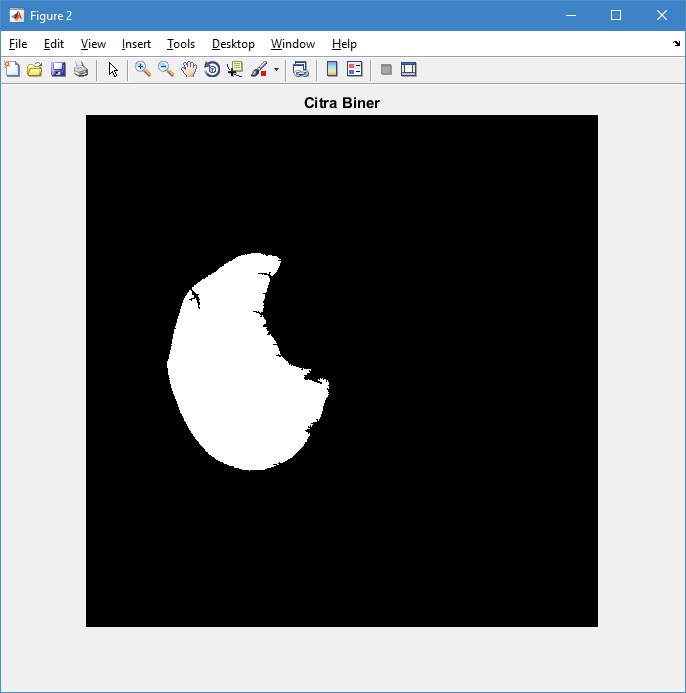Viewport: 686px width, 693px height.
Task: Activate the Pan hand tool
Action: pyautogui.click(x=189, y=69)
